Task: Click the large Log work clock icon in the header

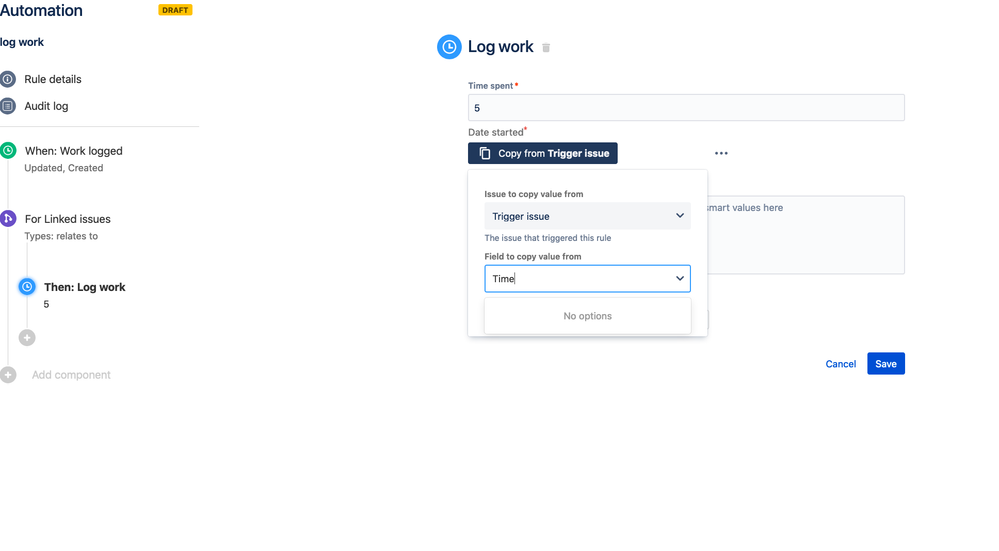Action: coord(449,47)
